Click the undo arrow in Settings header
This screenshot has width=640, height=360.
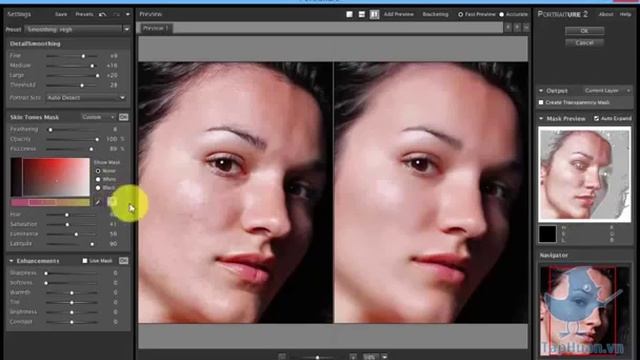tap(102, 14)
